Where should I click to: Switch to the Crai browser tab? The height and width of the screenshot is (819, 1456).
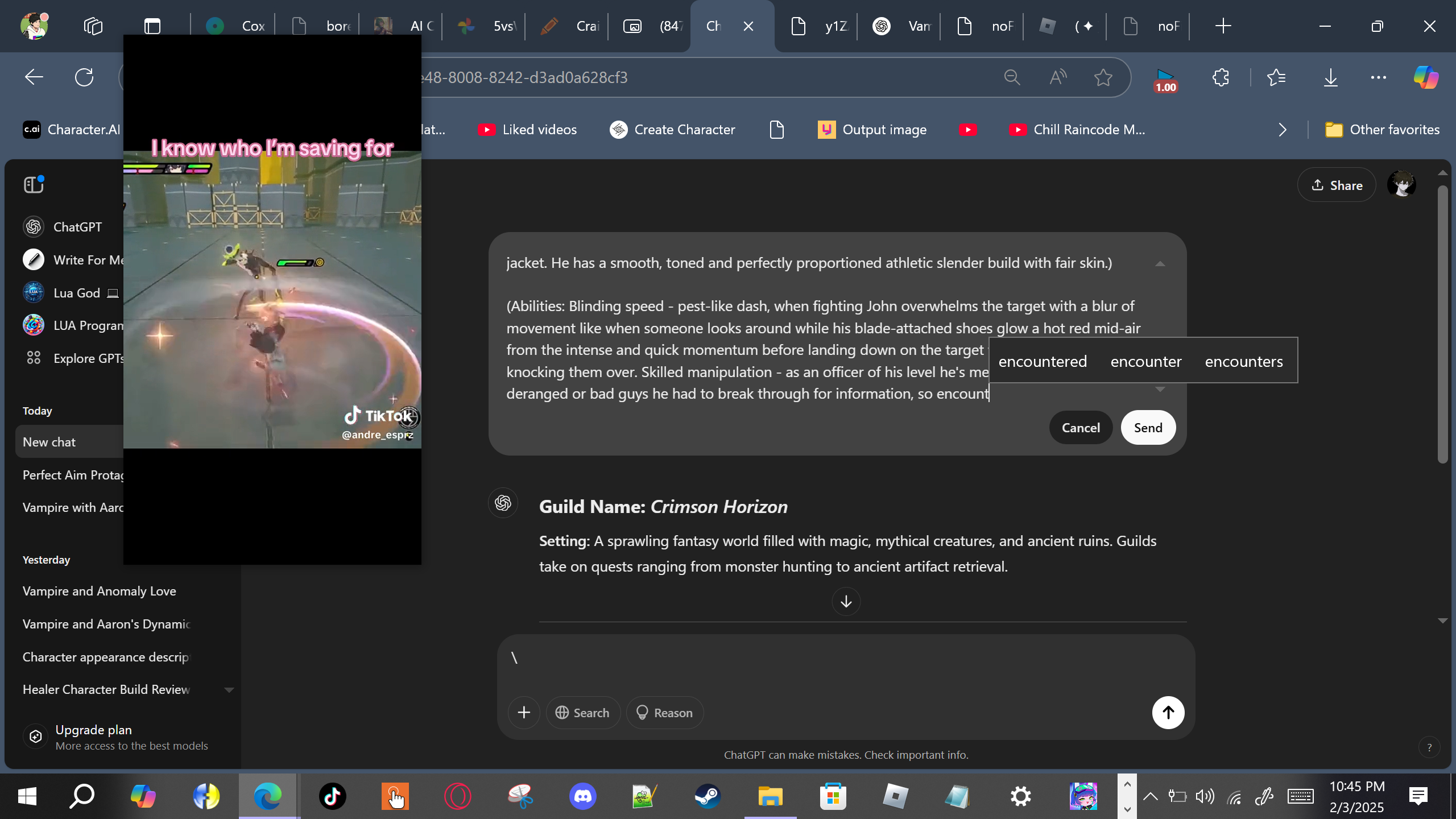pos(569,26)
